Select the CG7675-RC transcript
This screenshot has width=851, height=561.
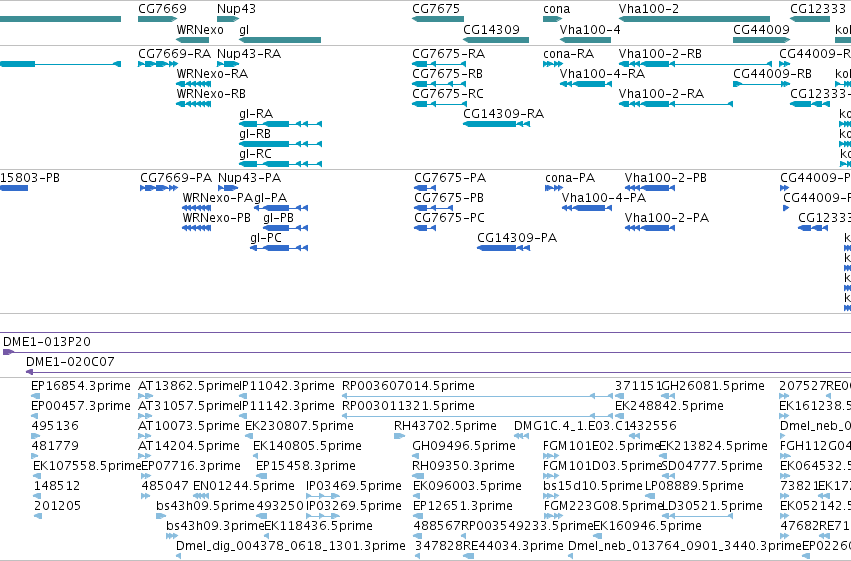click(439, 104)
